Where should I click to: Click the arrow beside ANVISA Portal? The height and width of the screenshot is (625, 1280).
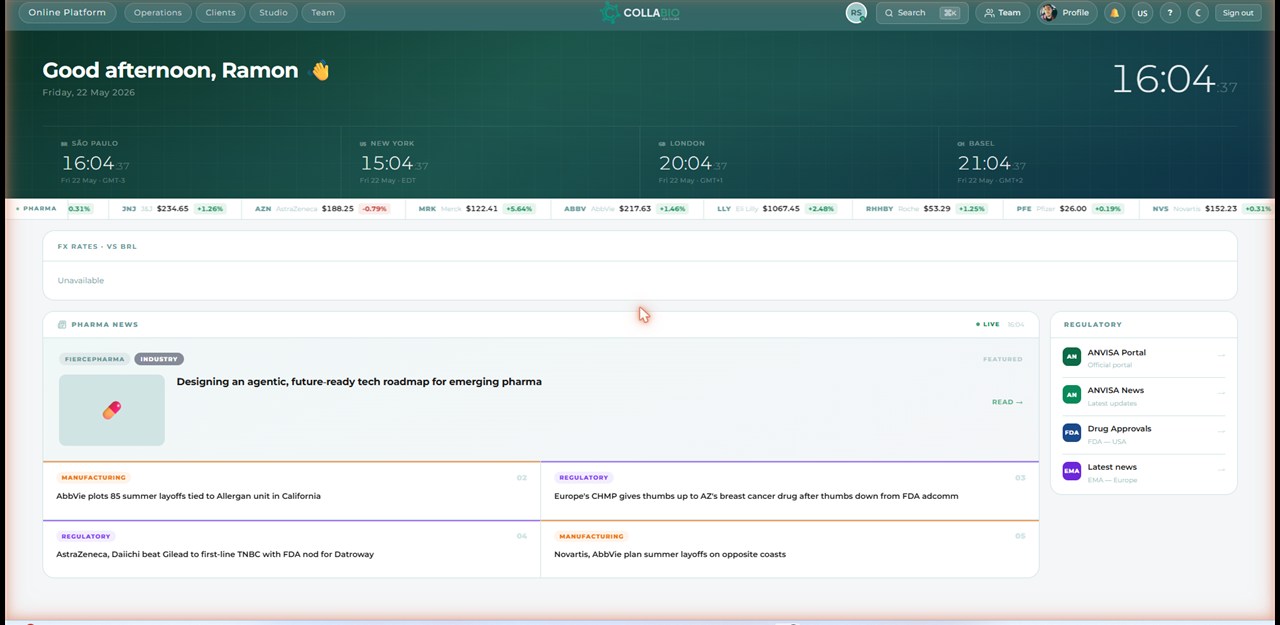pyautogui.click(x=1221, y=356)
